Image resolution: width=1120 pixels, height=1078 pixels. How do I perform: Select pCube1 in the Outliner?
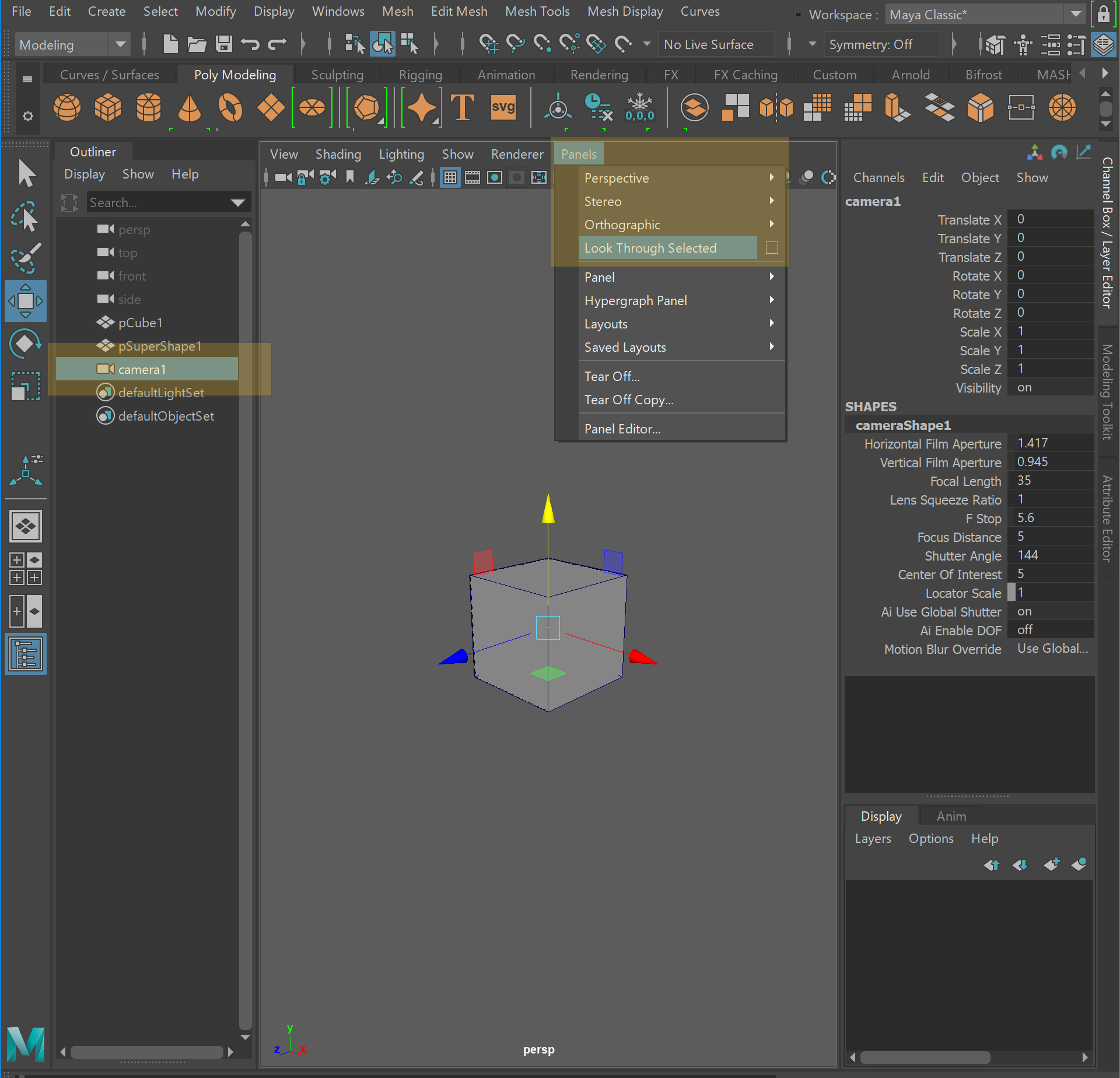[x=140, y=323]
